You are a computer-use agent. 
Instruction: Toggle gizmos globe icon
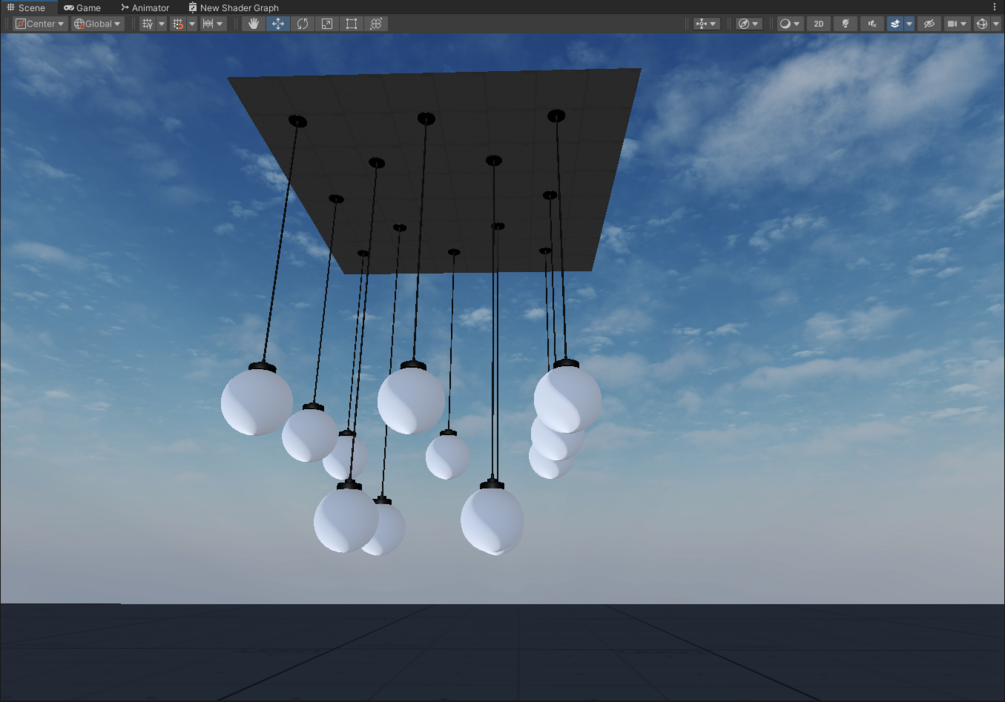click(981, 24)
